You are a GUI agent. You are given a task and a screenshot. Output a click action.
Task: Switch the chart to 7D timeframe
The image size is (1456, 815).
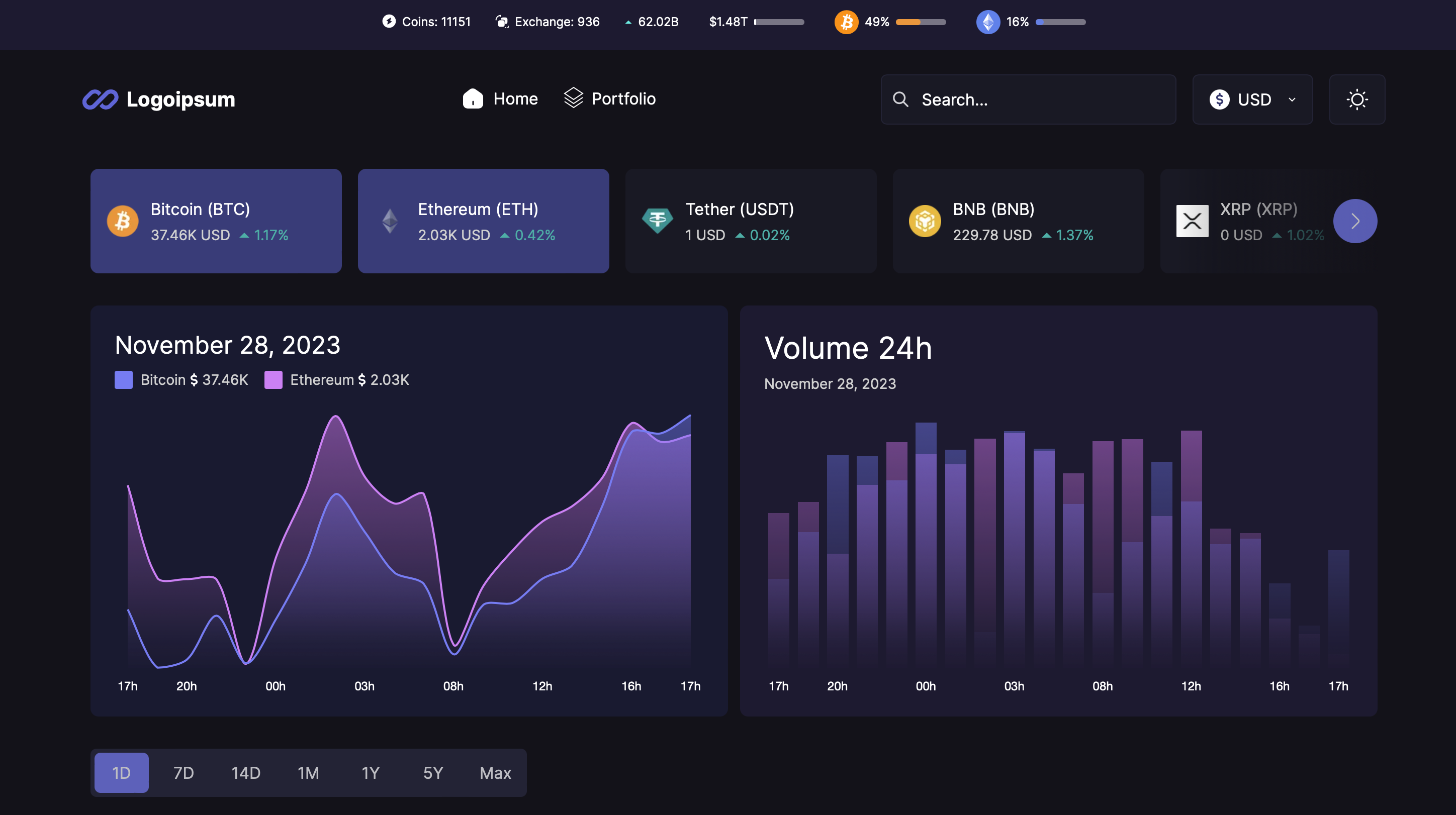(183, 772)
